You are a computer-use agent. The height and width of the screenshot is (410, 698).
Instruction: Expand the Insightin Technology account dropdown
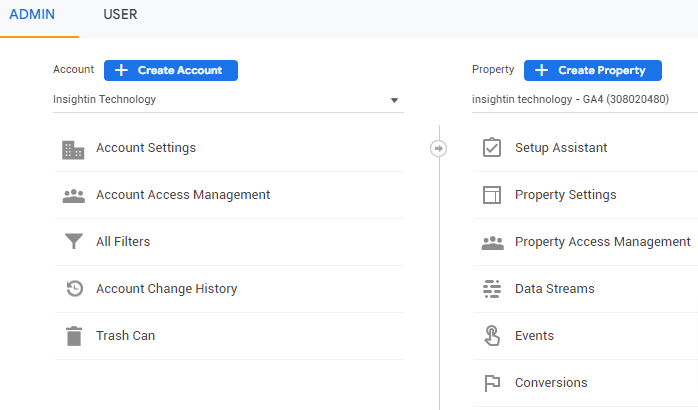coord(394,100)
